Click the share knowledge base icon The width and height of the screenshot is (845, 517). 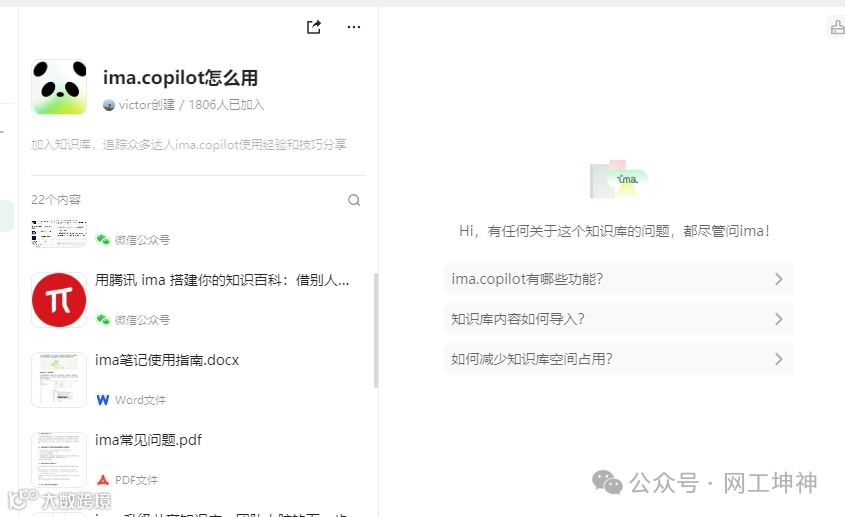click(314, 27)
